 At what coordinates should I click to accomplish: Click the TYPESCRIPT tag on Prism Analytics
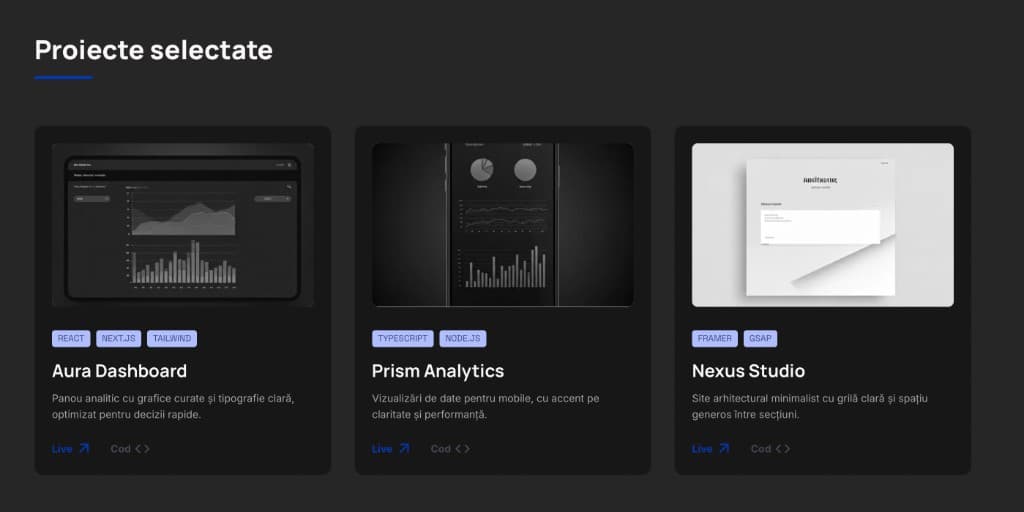[403, 339]
